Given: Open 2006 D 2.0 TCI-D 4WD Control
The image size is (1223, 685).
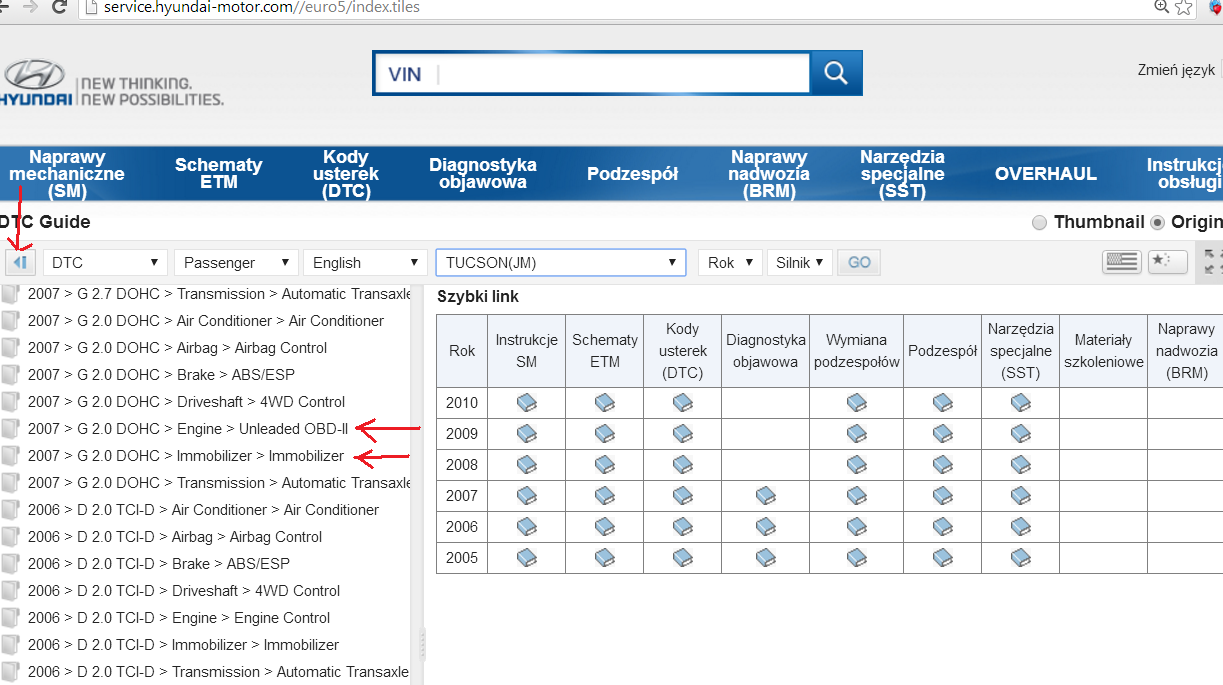Looking at the screenshot, I should click(x=184, y=590).
